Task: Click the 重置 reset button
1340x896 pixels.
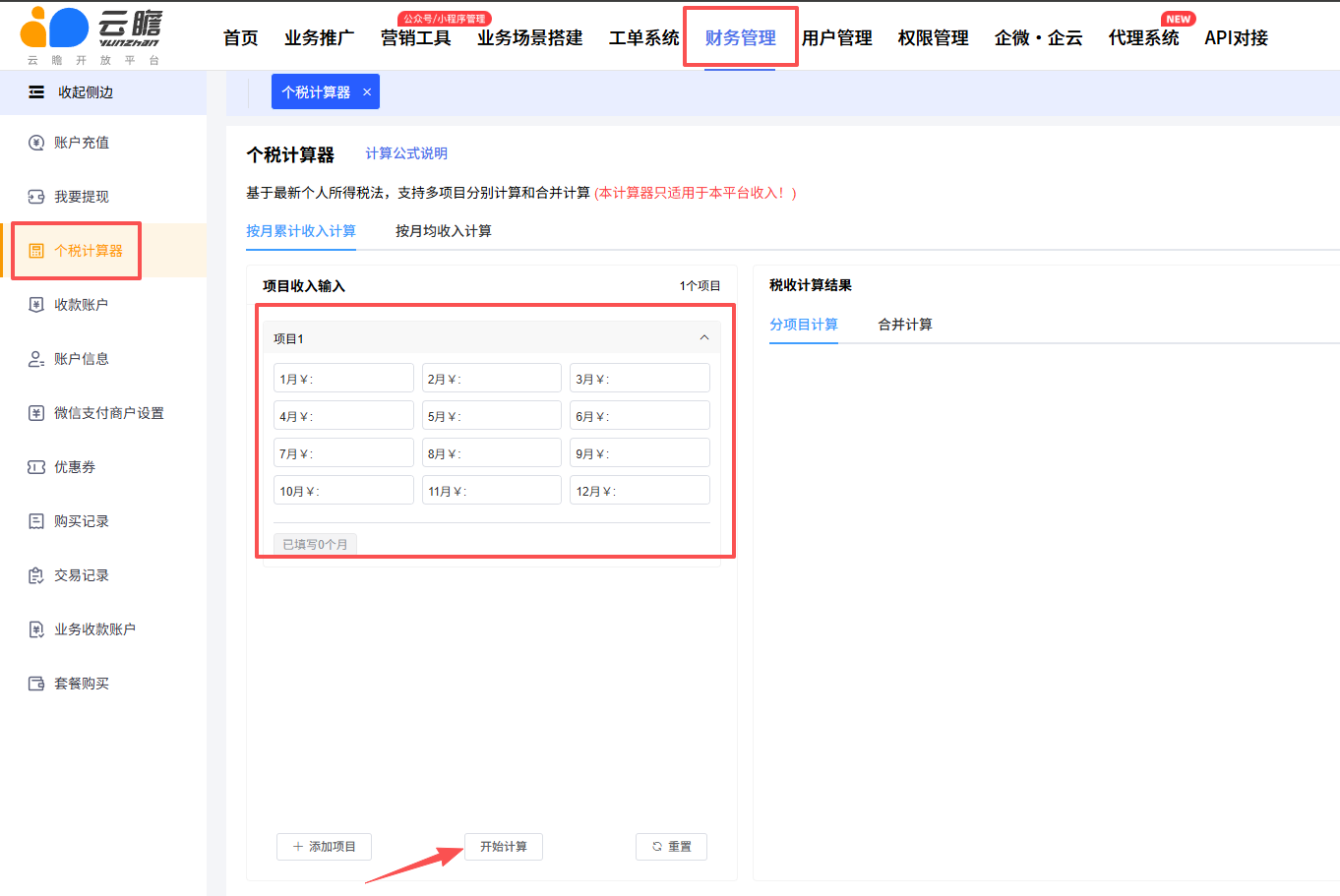Action: (x=671, y=847)
